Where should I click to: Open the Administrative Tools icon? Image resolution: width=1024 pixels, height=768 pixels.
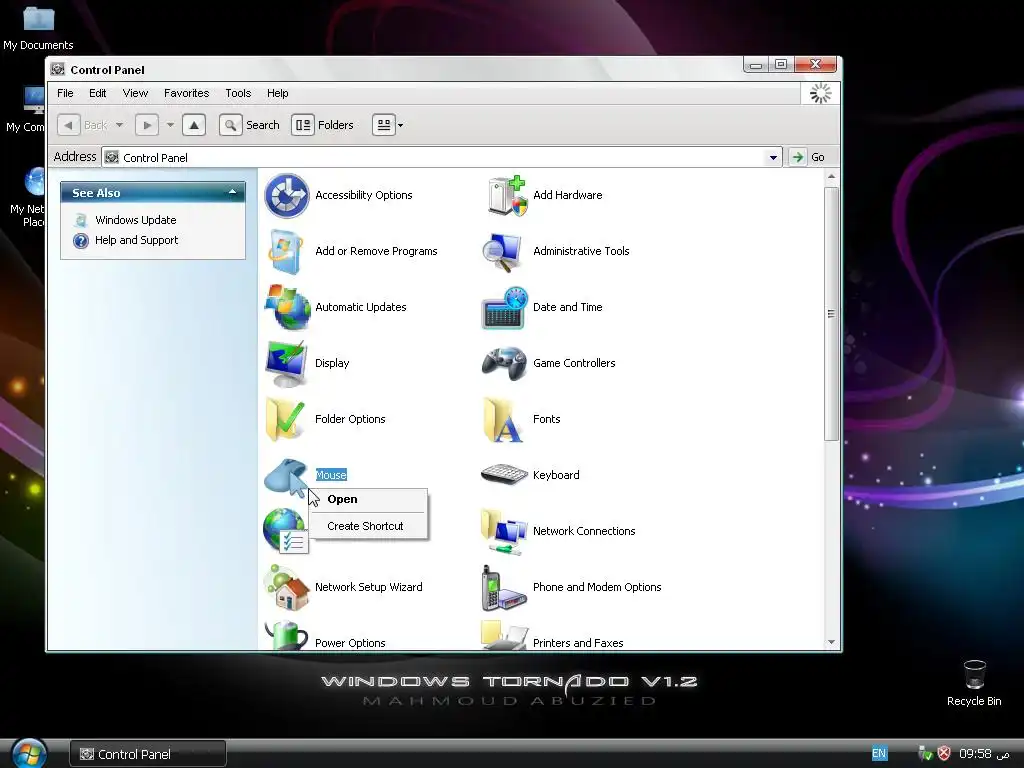(502, 251)
